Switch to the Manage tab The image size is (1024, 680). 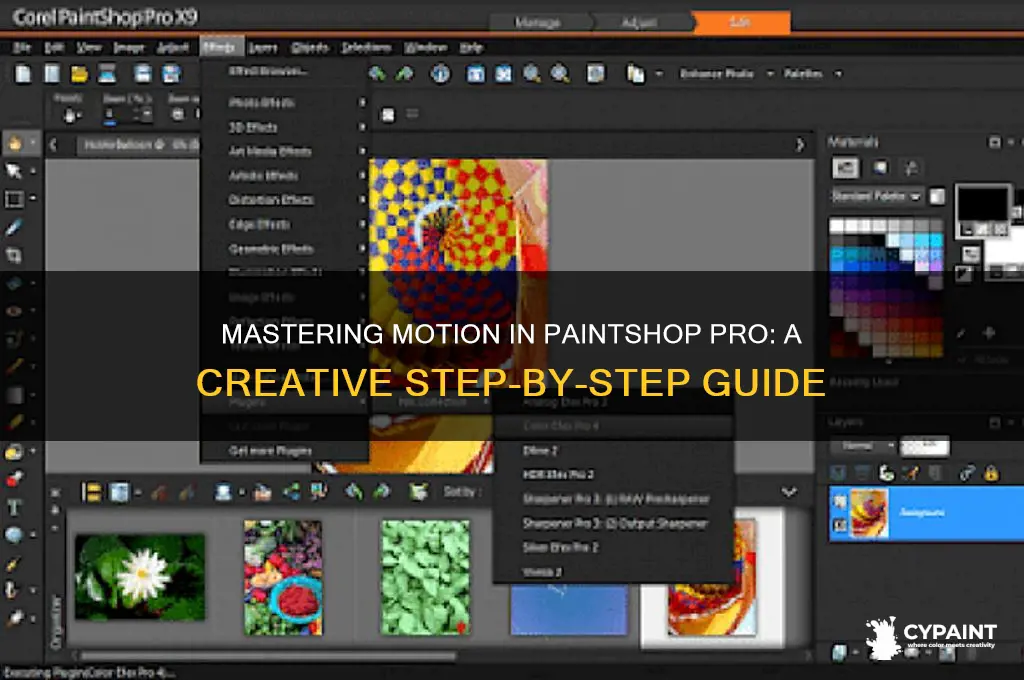click(538, 23)
